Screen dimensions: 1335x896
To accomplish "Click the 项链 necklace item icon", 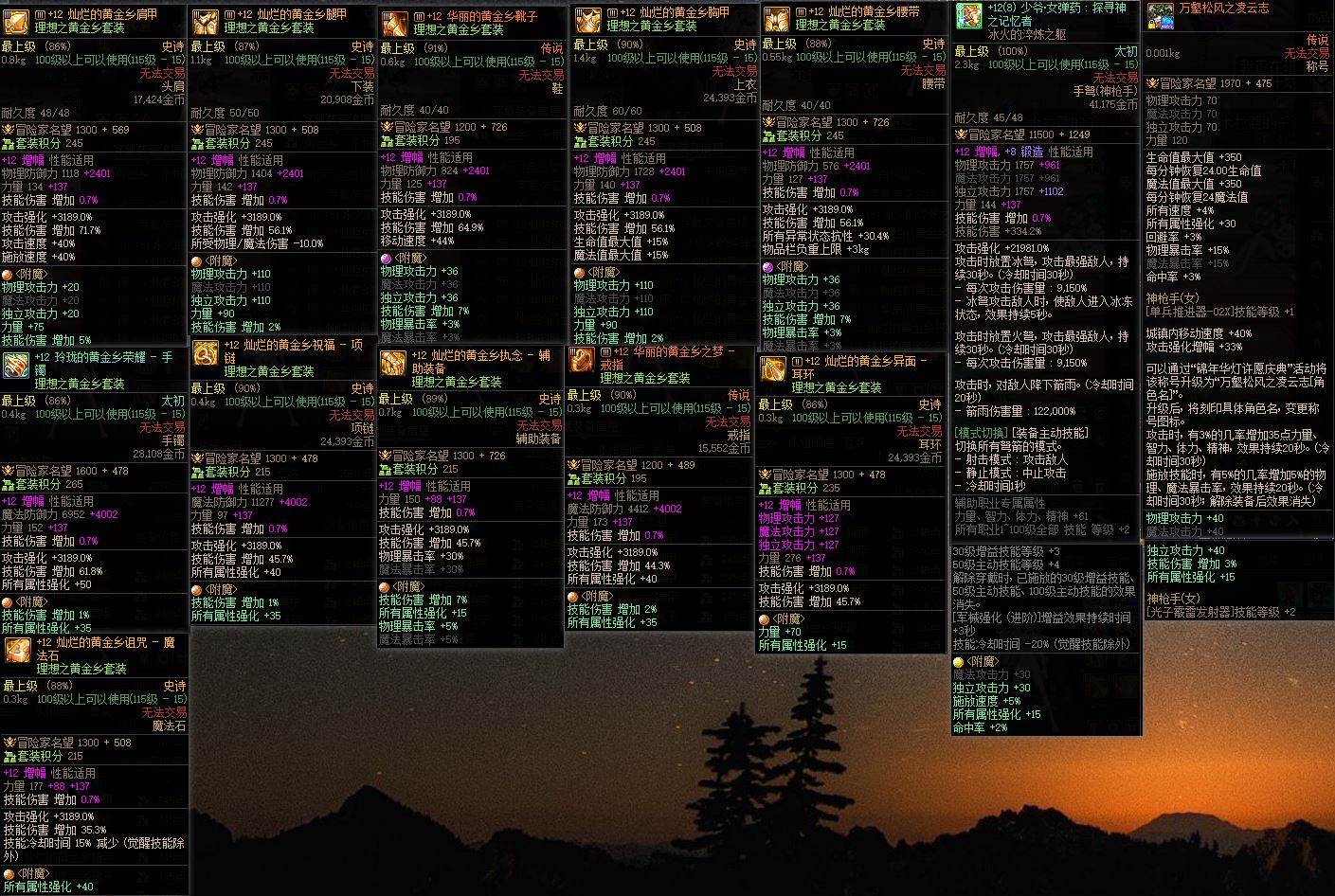I will point(206,353).
